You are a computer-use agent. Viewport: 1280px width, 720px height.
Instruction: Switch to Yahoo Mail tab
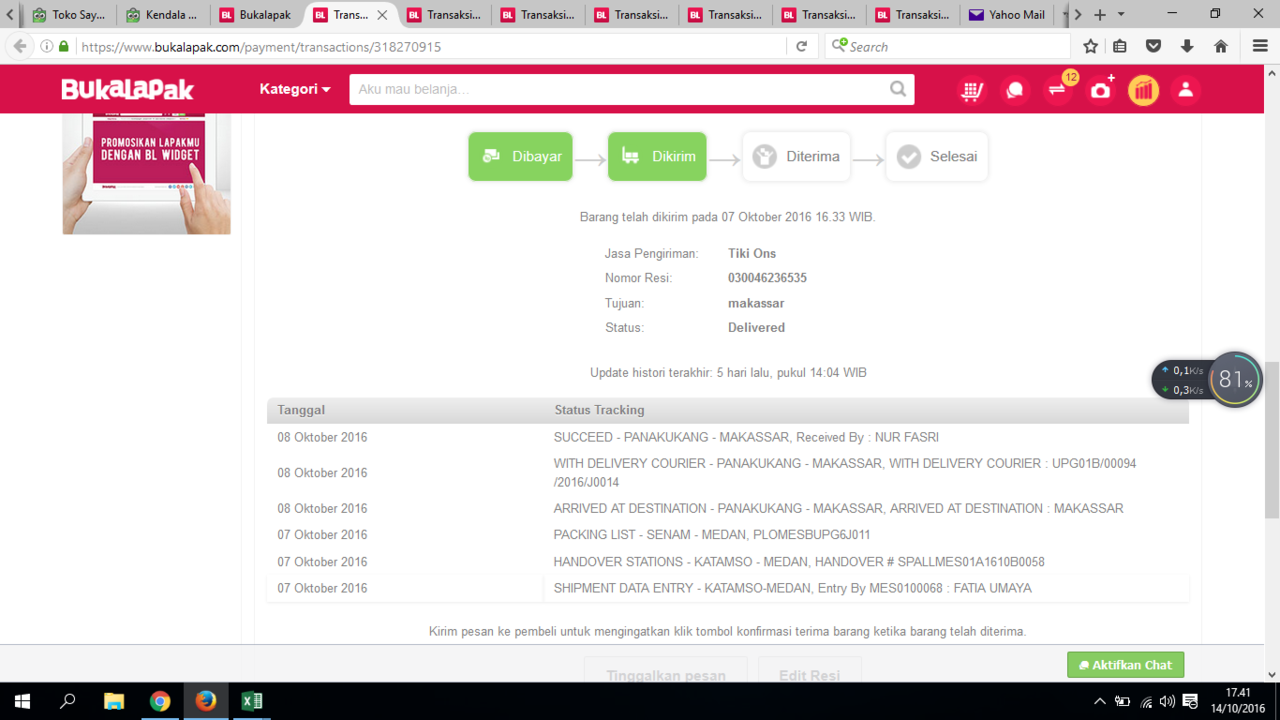pyautogui.click(x=1006, y=15)
